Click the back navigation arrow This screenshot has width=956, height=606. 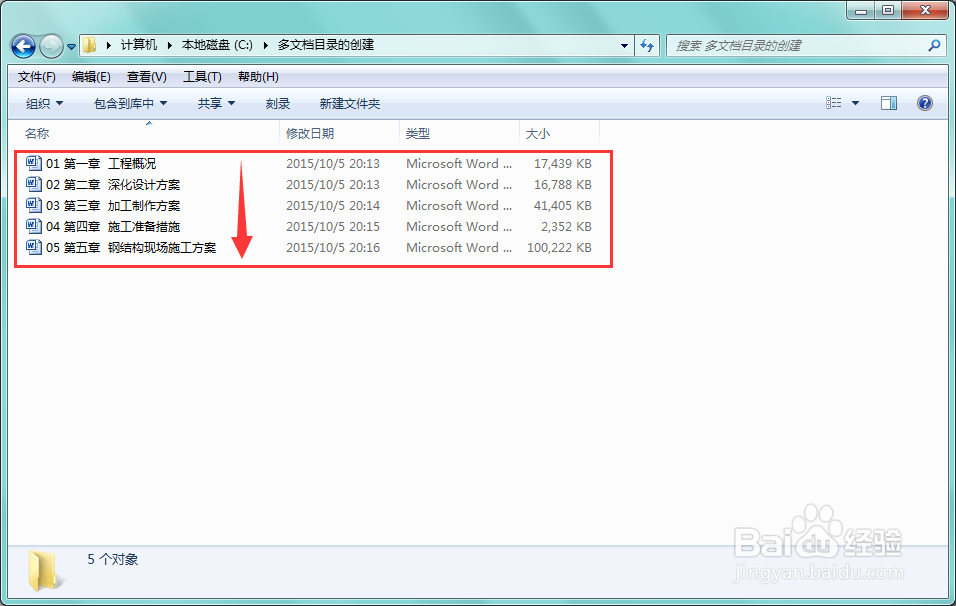(x=22, y=45)
